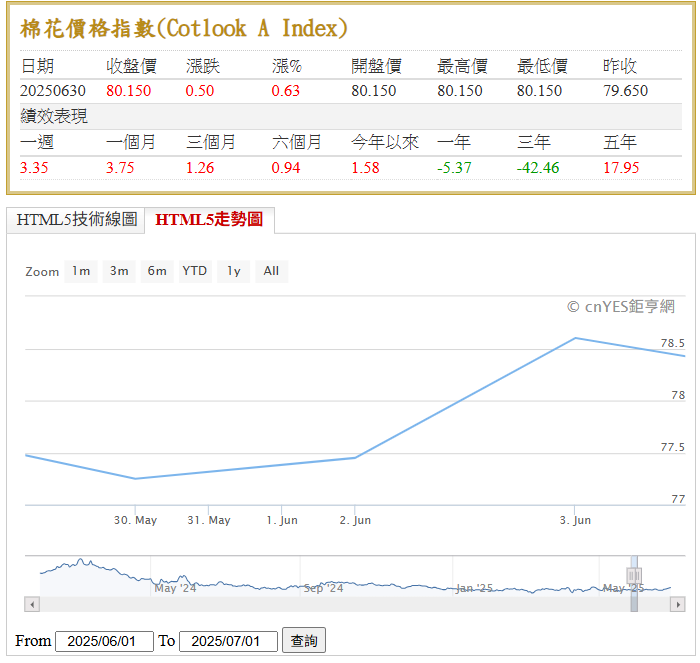Click the 2. Jun axis label
Screen dimensions: 700x663
click(x=355, y=520)
